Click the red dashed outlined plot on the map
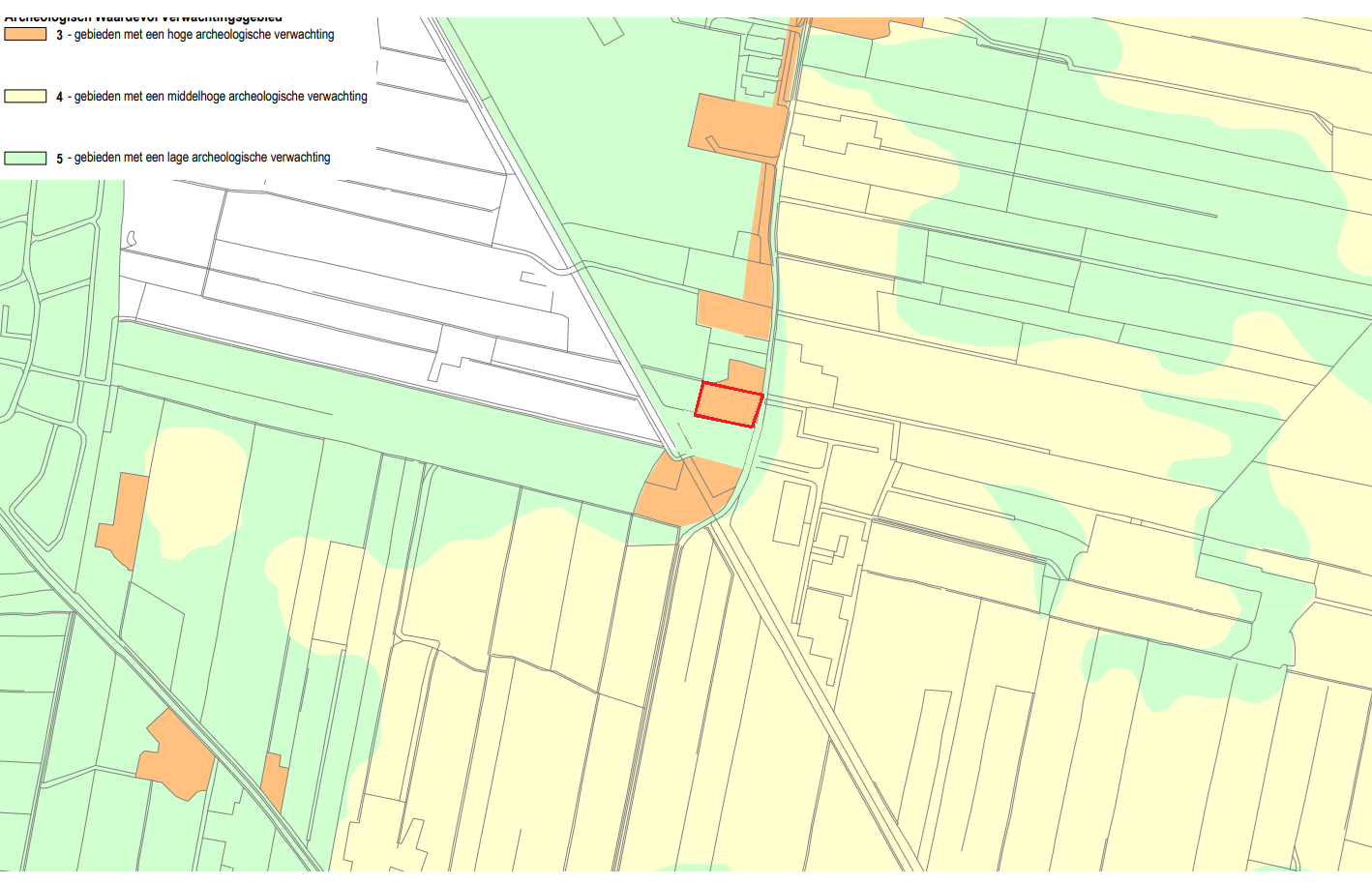Screen dimensions: 1372x884 729,404
